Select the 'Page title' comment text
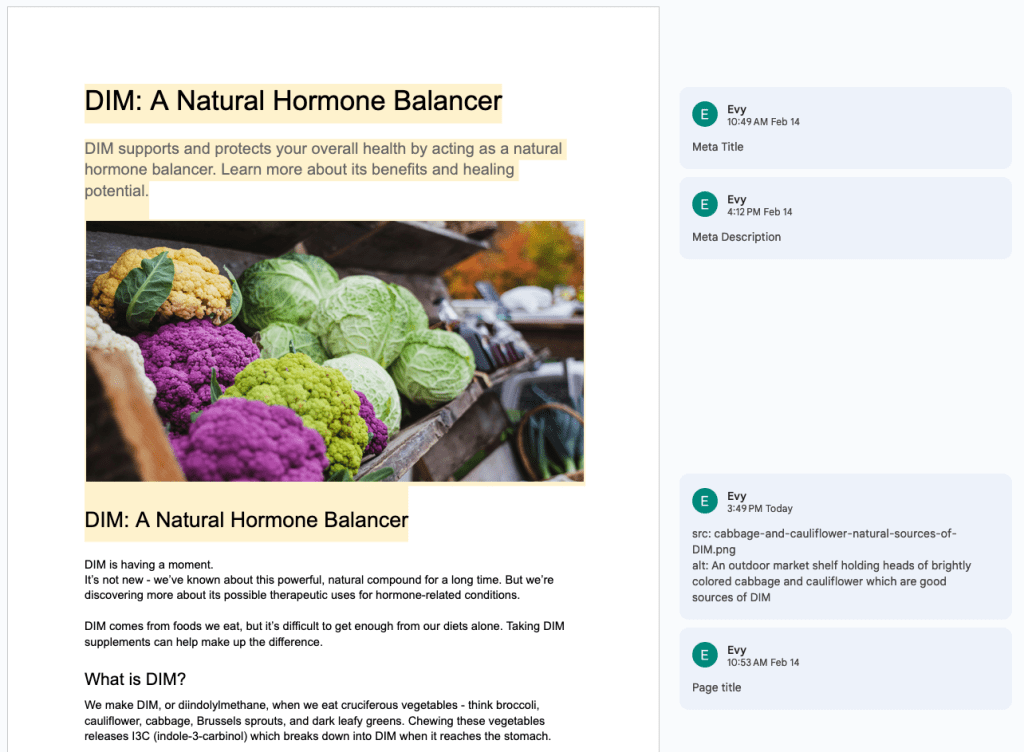Screen dimensions: 1024x752 tap(716, 688)
